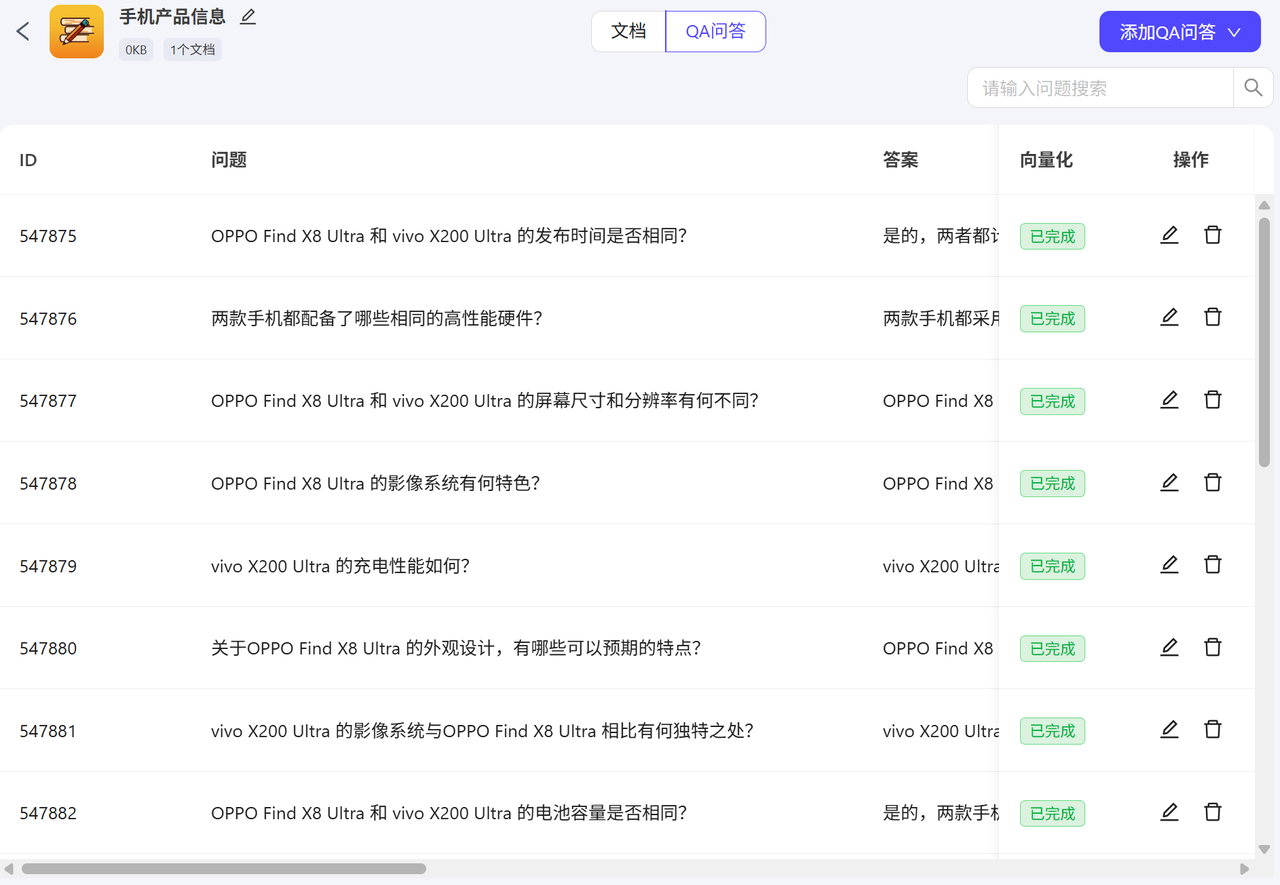Delete QA row with ID 547882

click(1213, 812)
